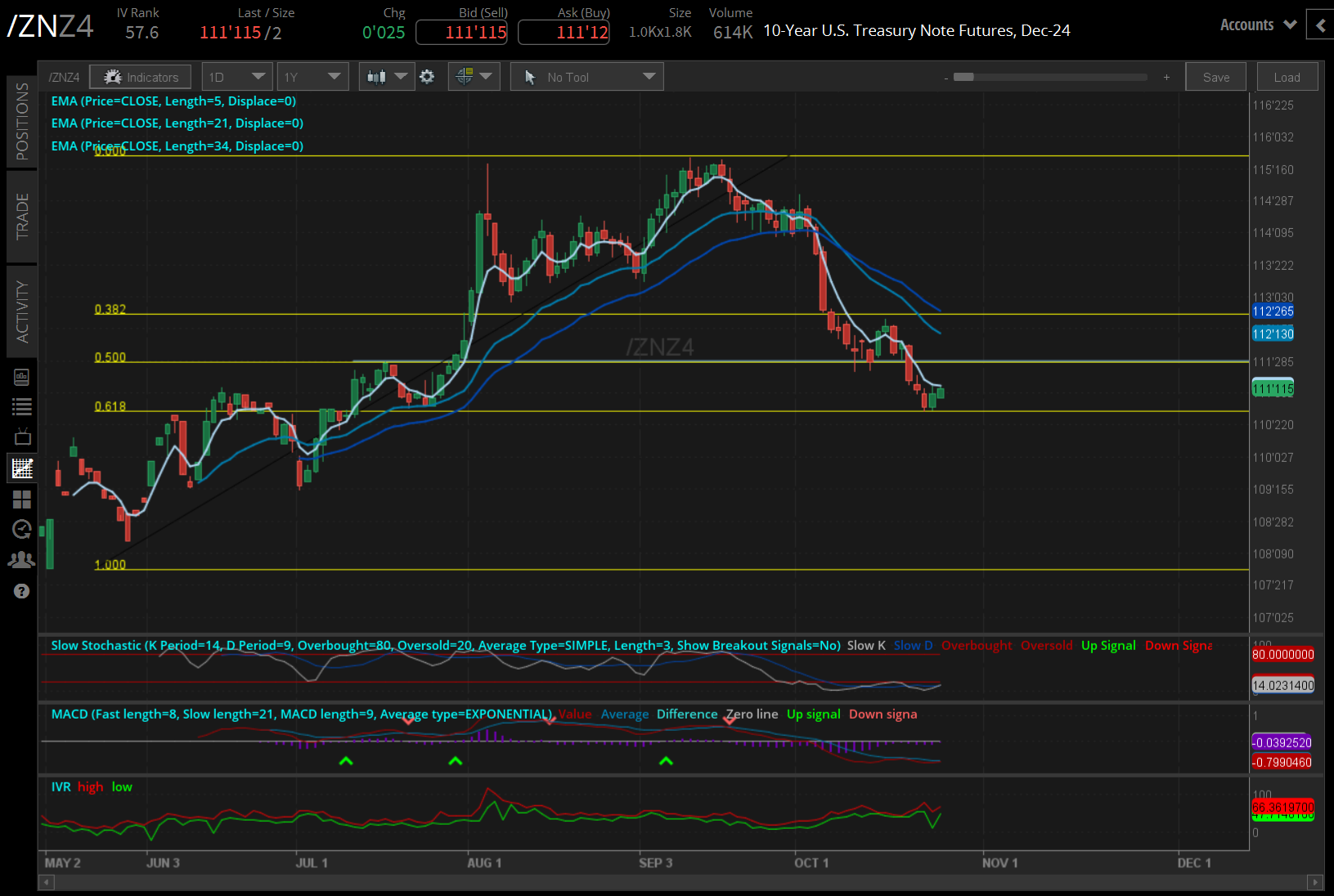Expand the candlestick chart style dropdown
Screen dimensions: 1334x896
(x=387, y=77)
